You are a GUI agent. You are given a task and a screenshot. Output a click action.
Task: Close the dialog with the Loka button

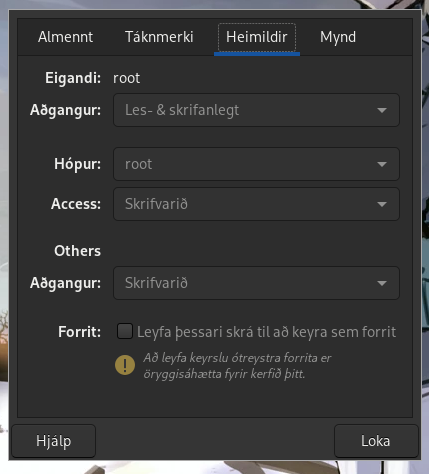coord(376,441)
